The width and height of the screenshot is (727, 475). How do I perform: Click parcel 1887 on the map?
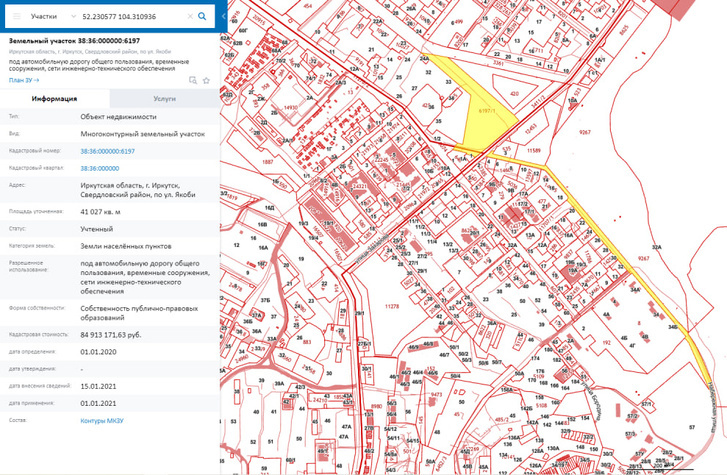click(268, 161)
